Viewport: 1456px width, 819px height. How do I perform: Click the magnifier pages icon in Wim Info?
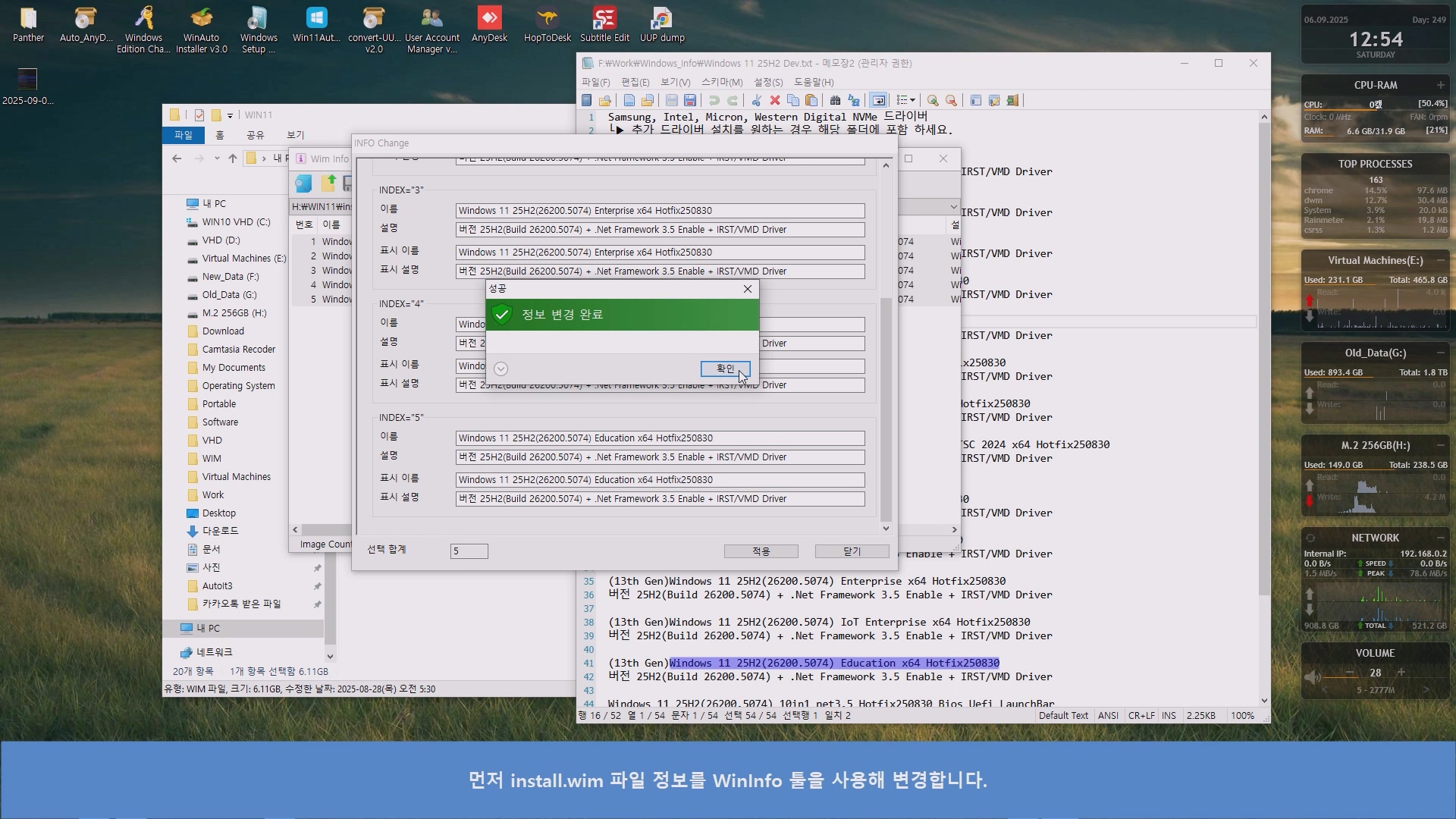(303, 183)
